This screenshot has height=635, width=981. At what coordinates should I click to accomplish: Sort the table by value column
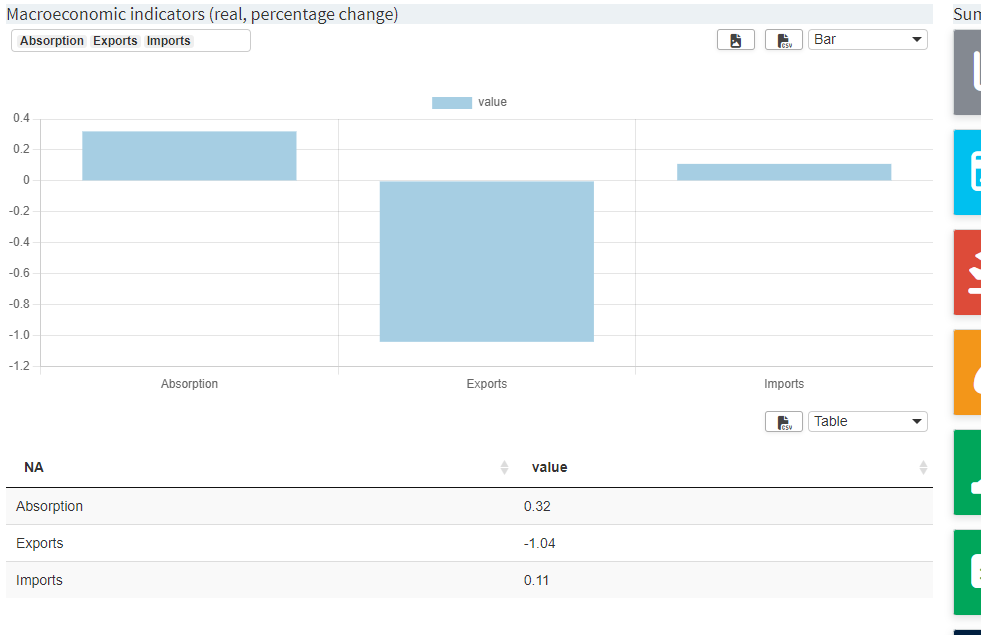click(922, 467)
